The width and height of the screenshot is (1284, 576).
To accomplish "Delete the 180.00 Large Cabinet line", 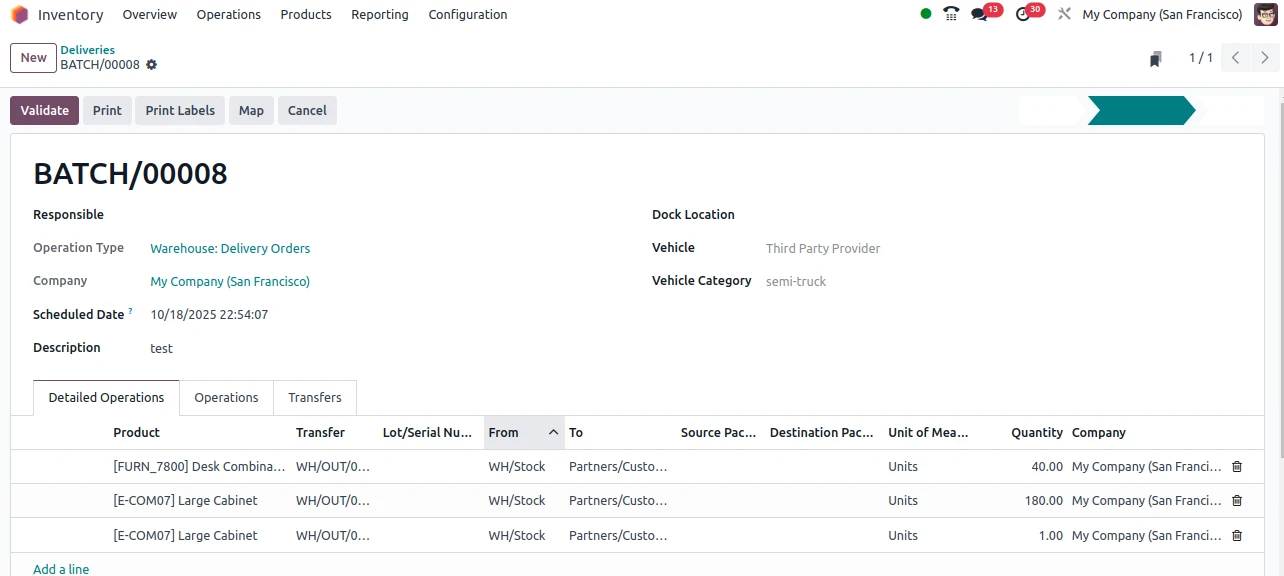I will 1237,501.
